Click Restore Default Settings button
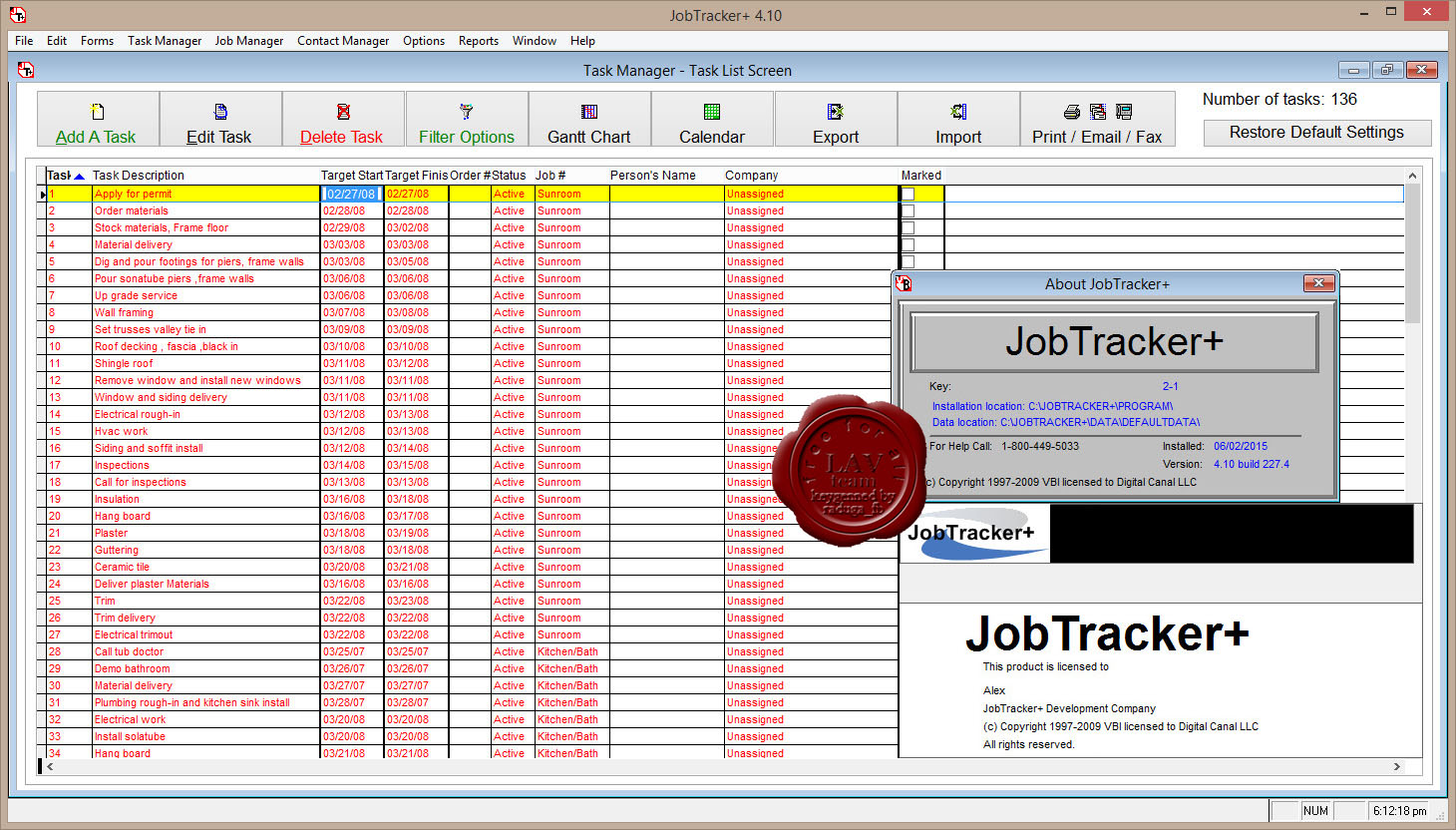Screen dimensions: 1456x830 1316,133
